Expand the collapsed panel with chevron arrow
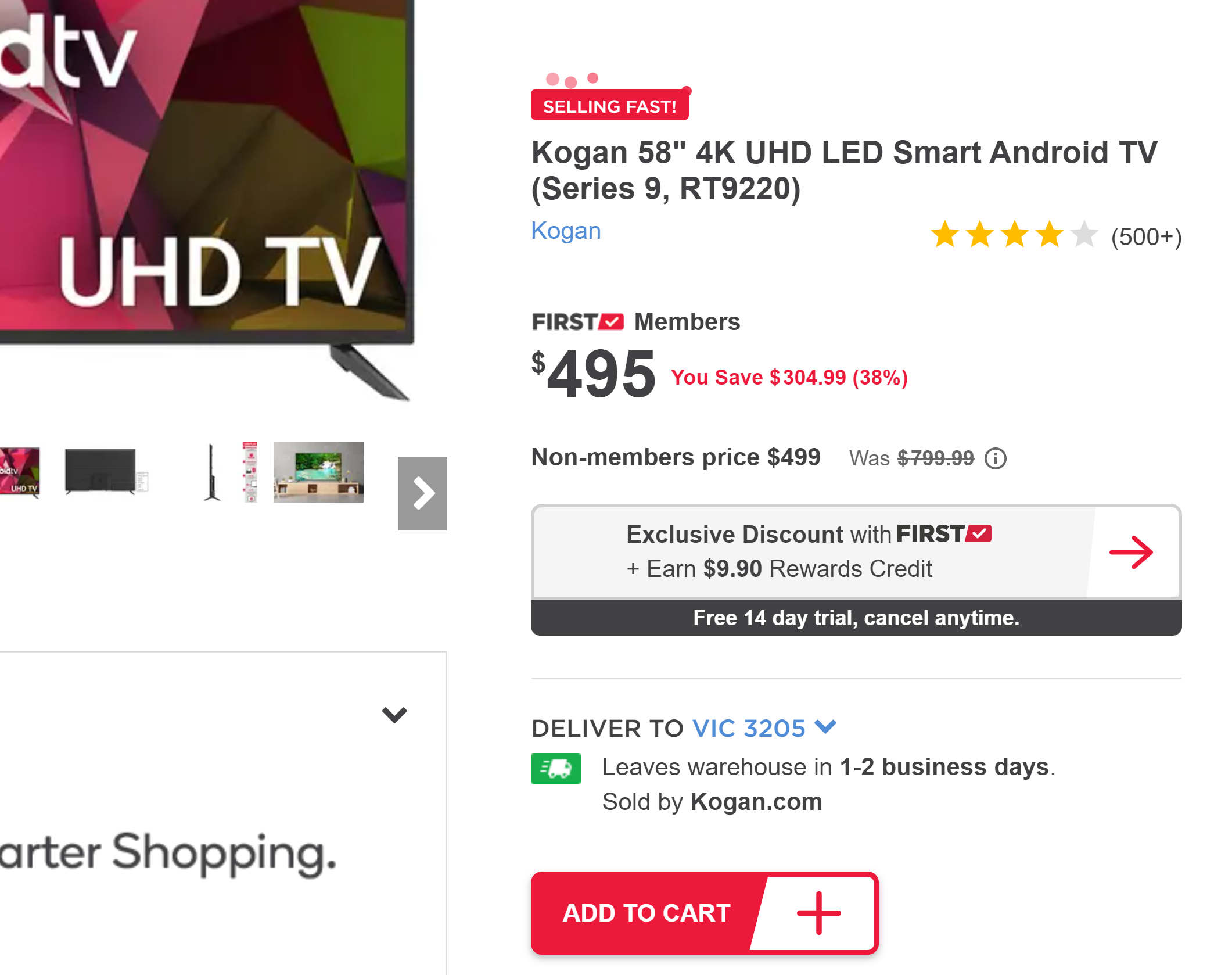Viewport: 1232px width, 975px height. pos(394,714)
